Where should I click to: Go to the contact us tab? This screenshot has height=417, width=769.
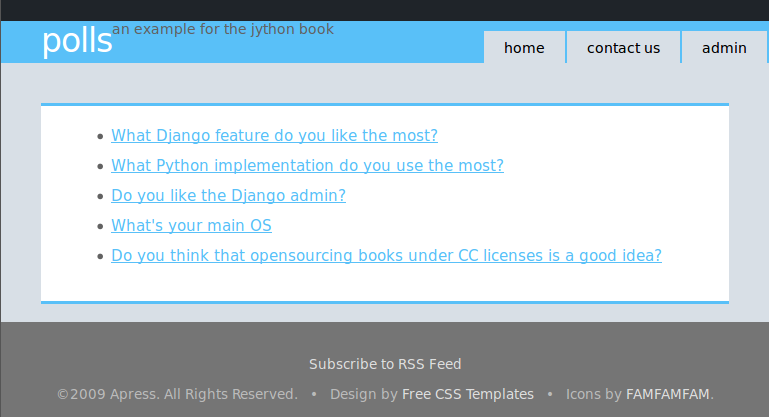[623, 47]
